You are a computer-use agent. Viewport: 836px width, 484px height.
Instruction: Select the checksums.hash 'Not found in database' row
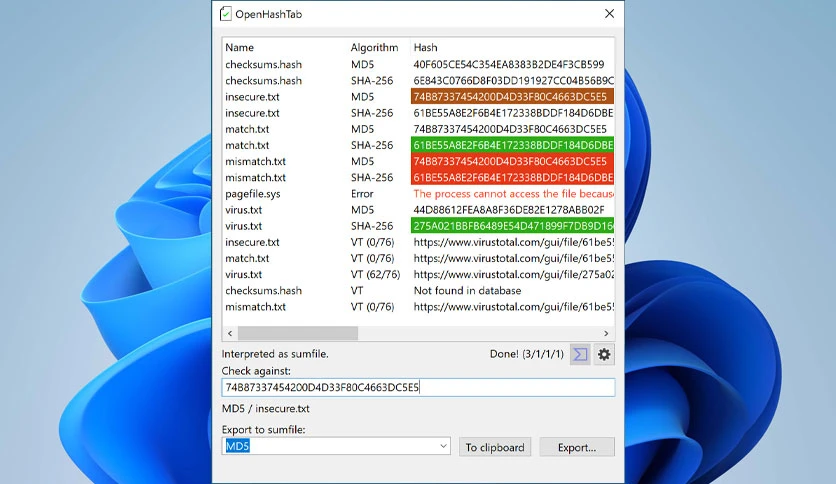419,291
